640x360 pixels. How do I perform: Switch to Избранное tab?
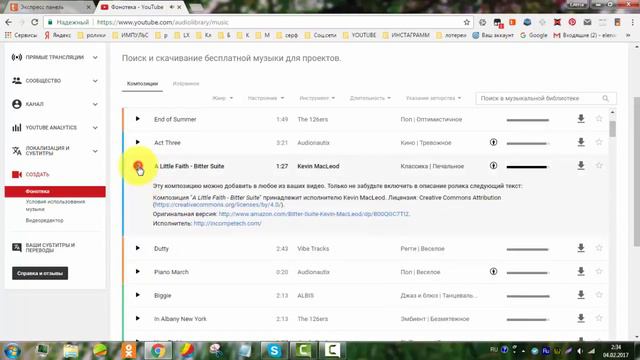point(186,84)
